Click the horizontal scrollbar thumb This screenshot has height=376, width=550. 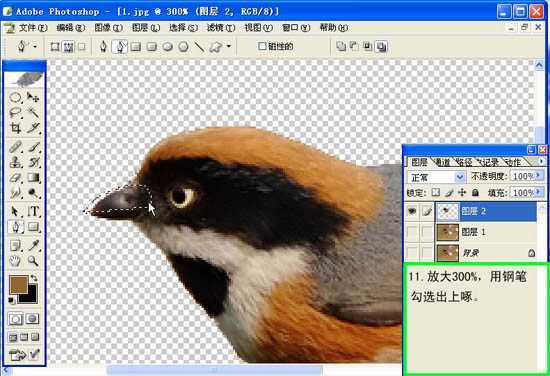tap(215, 370)
